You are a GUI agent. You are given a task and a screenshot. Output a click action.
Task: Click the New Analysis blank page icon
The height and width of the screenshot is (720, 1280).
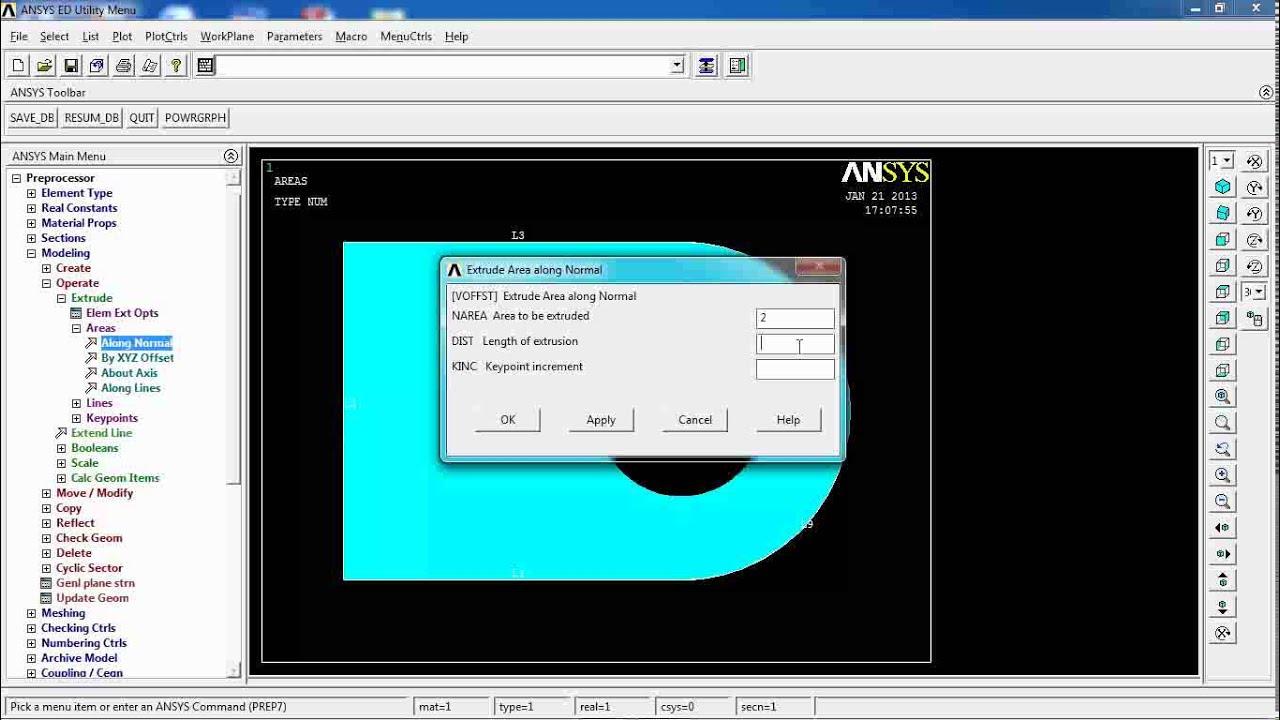click(x=18, y=66)
